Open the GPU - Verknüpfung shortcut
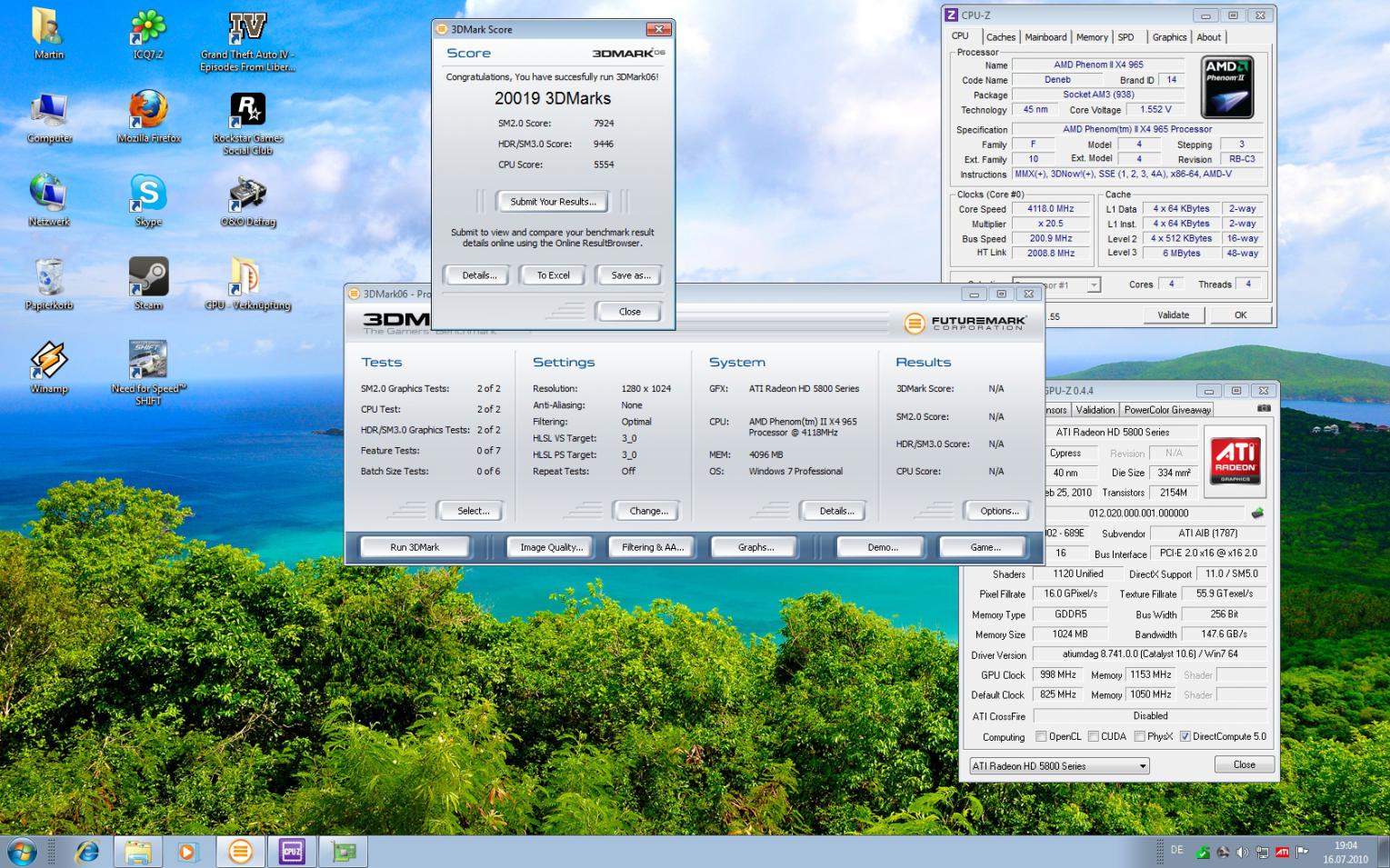1390x868 pixels. tap(247, 284)
